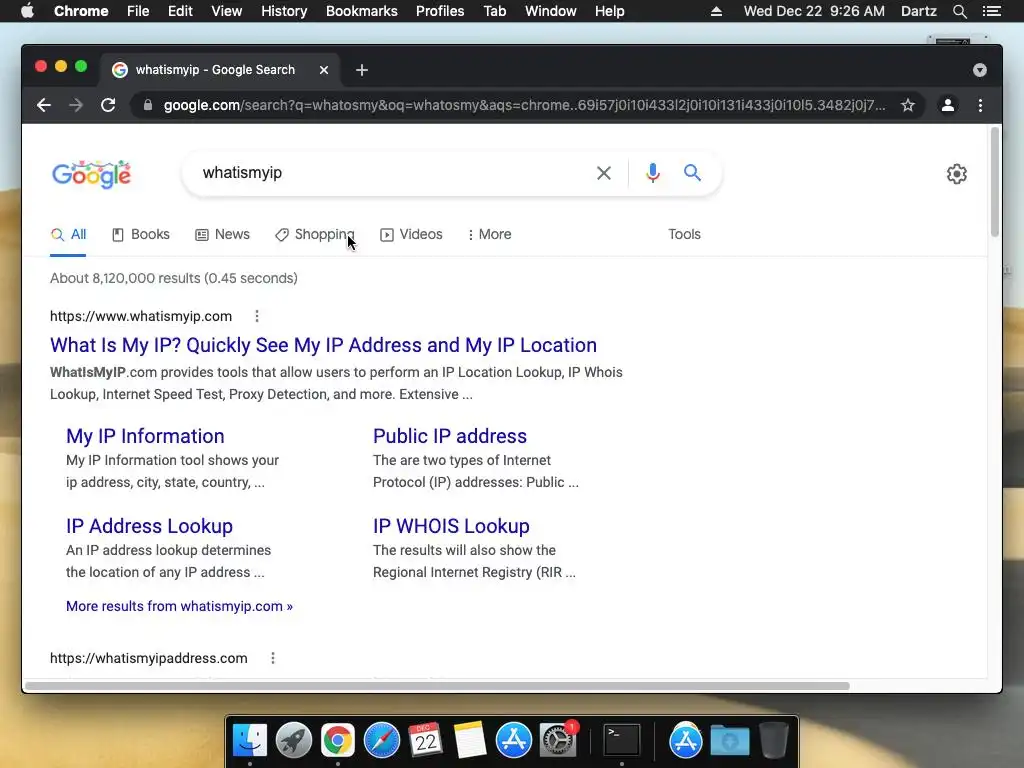
Task: Open the Help menu
Action: click(609, 11)
